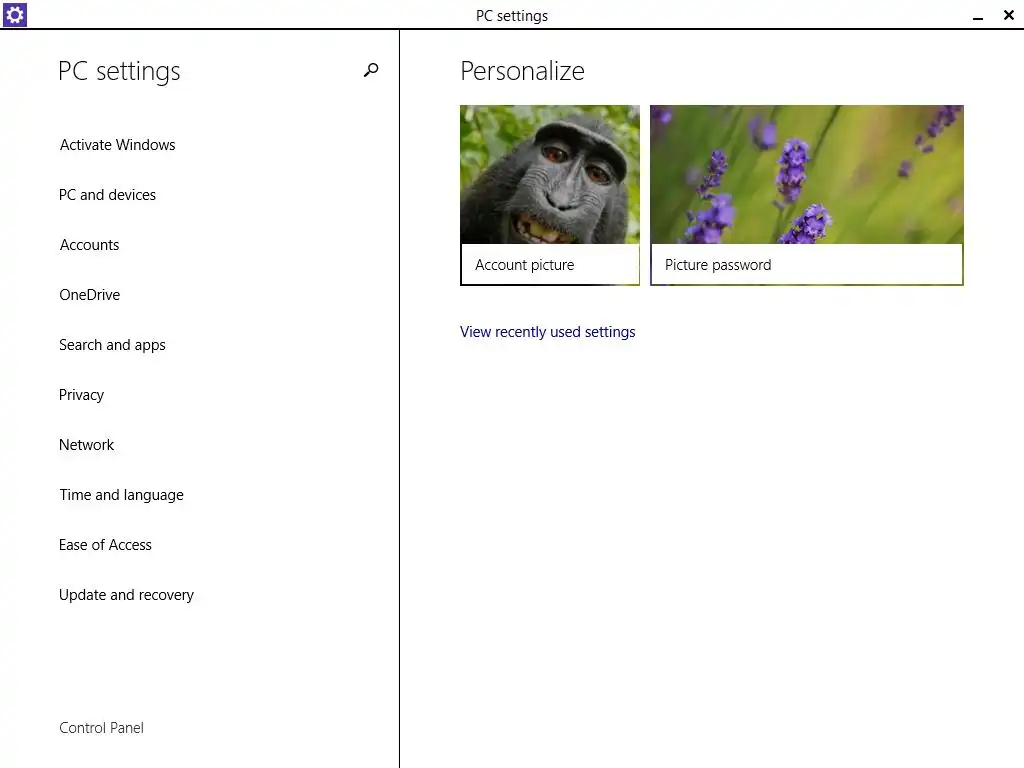The height and width of the screenshot is (768, 1024).
Task: Go to Time and language
Action: [x=121, y=495]
